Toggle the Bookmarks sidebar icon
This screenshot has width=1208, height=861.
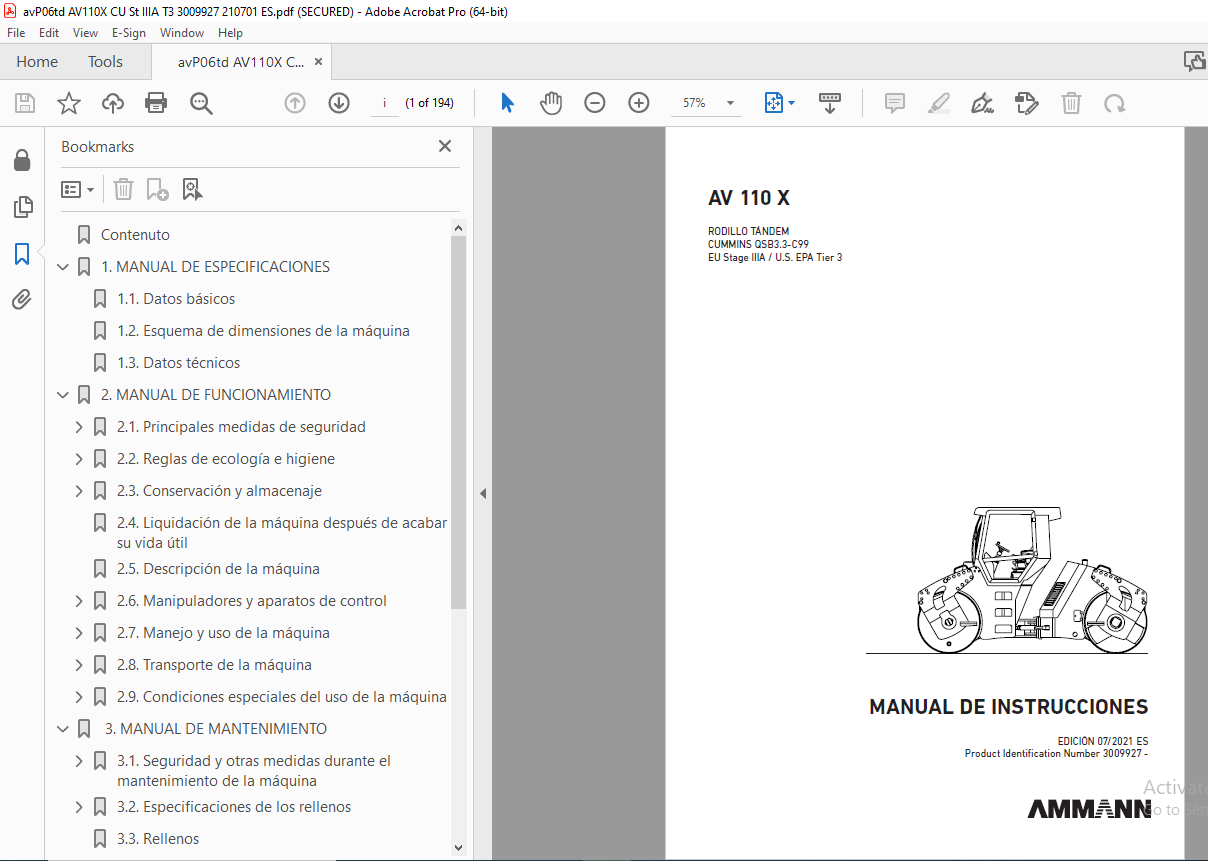tap(22, 254)
